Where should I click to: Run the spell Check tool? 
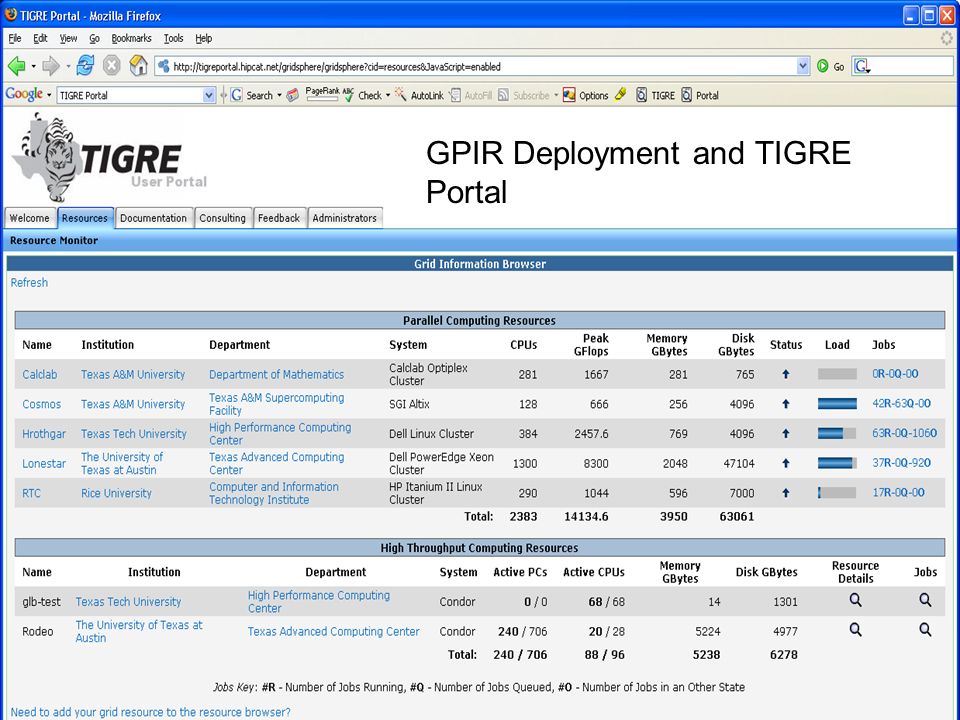(362, 96)
